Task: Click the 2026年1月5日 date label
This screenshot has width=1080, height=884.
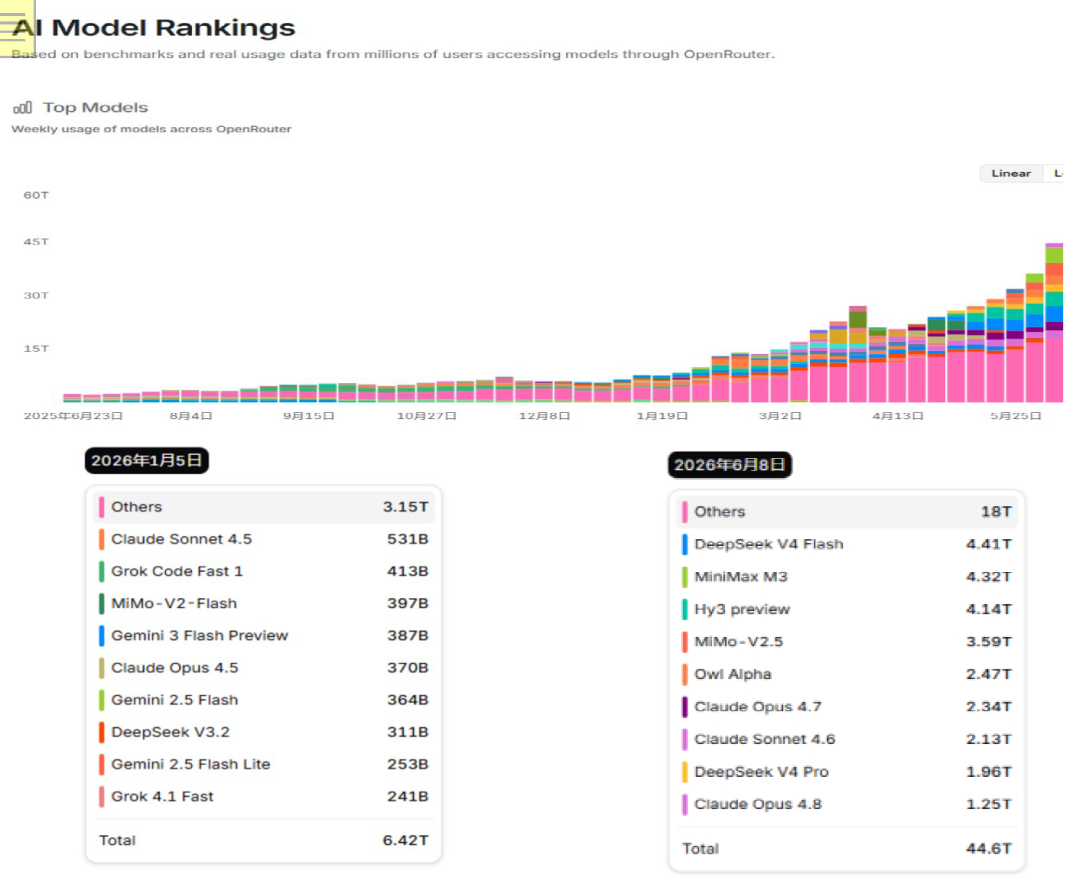Action: coord(147,461)
